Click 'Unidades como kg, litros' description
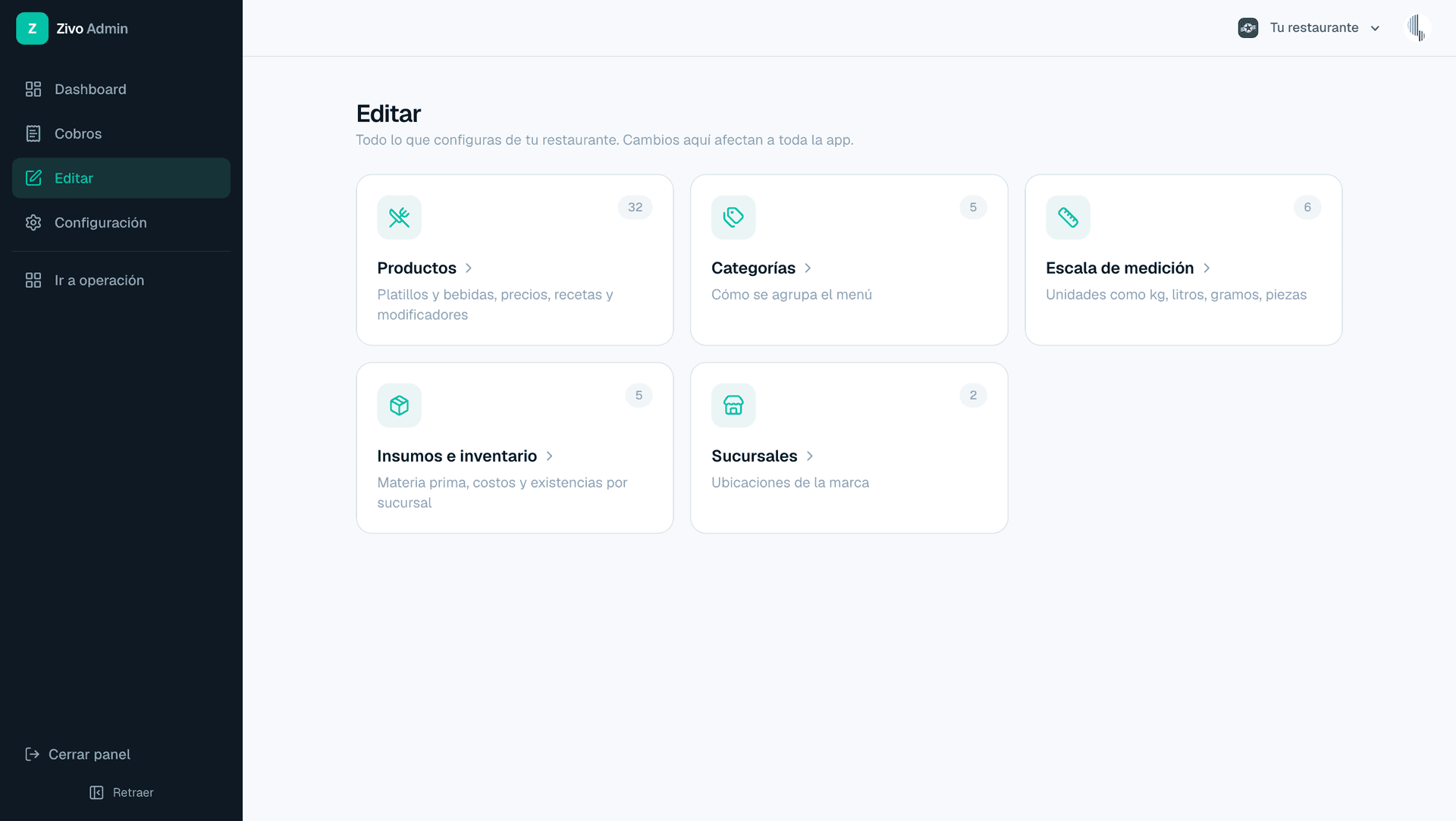1456x821 pixels. point(1176,295)
